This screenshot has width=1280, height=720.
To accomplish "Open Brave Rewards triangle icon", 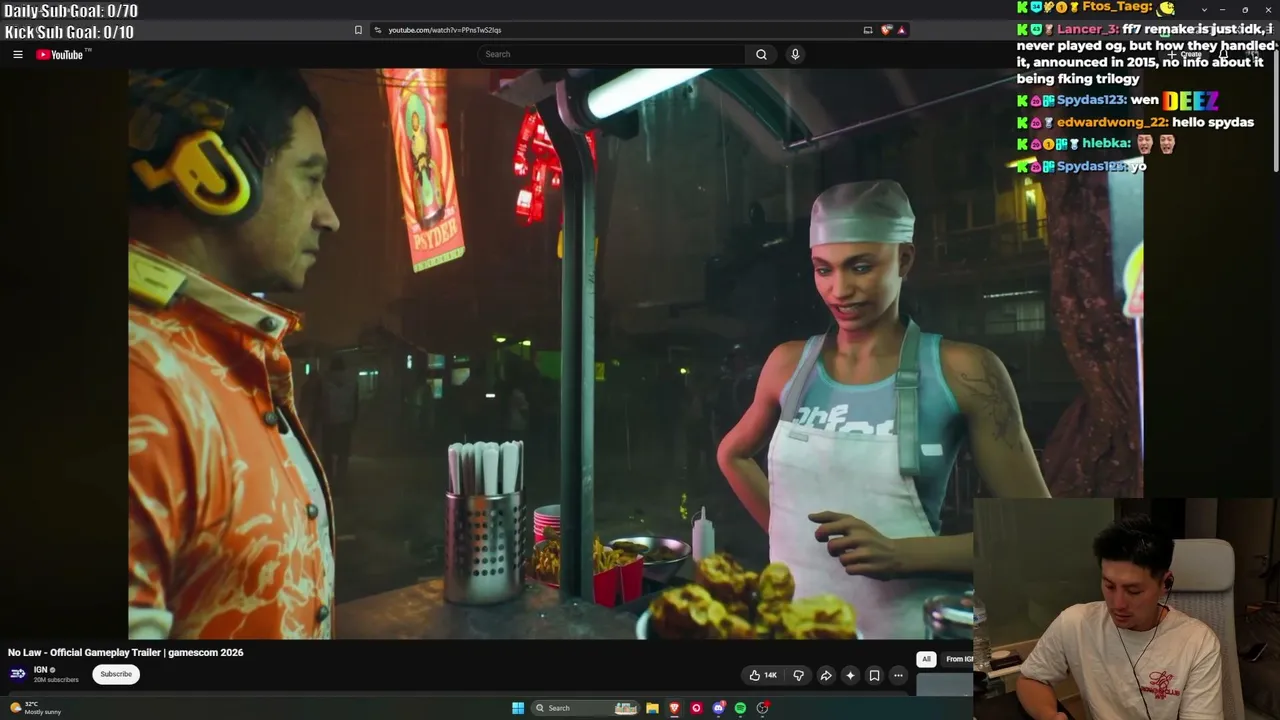I will coord(901,30).
